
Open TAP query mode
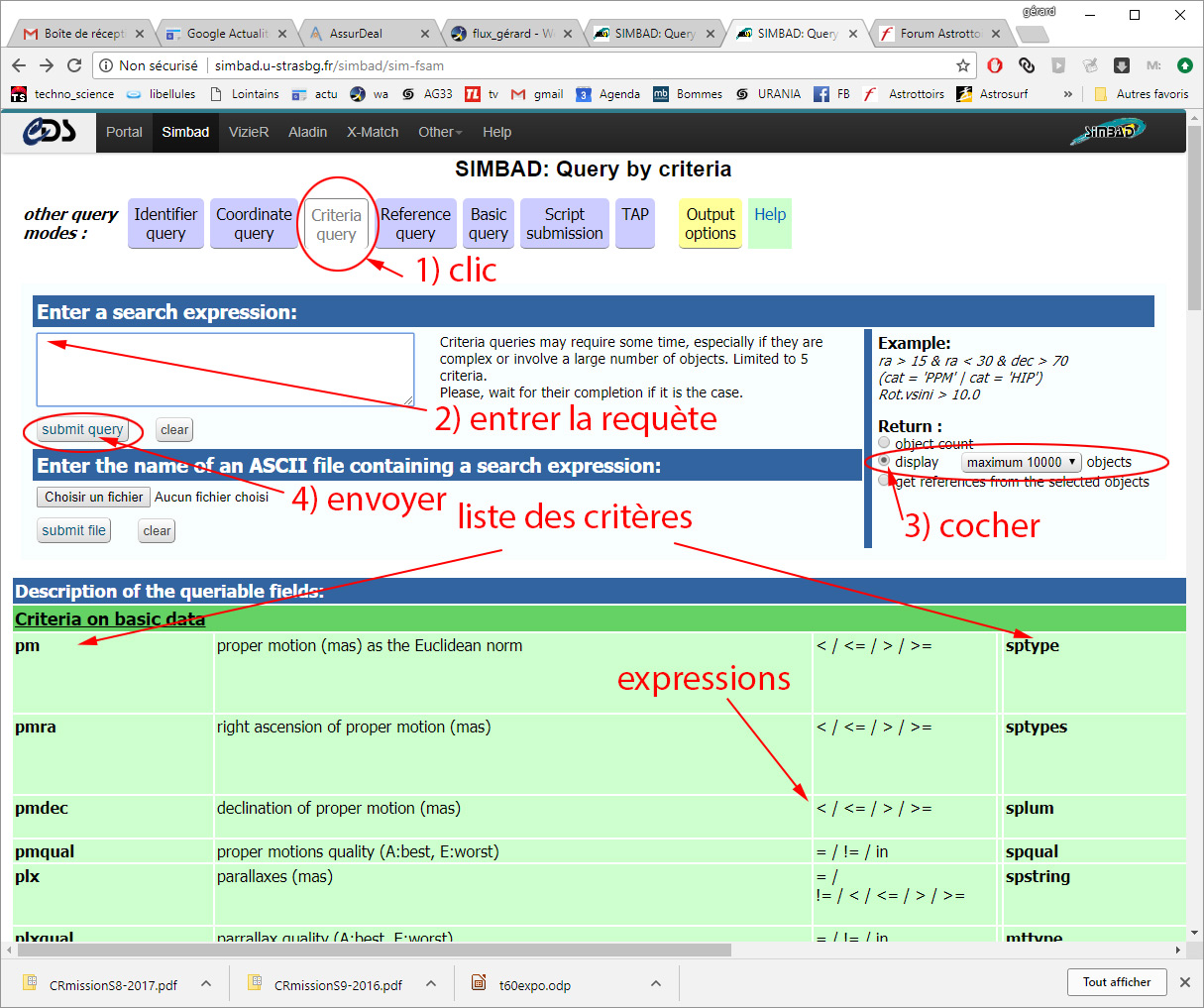(635, 223)
